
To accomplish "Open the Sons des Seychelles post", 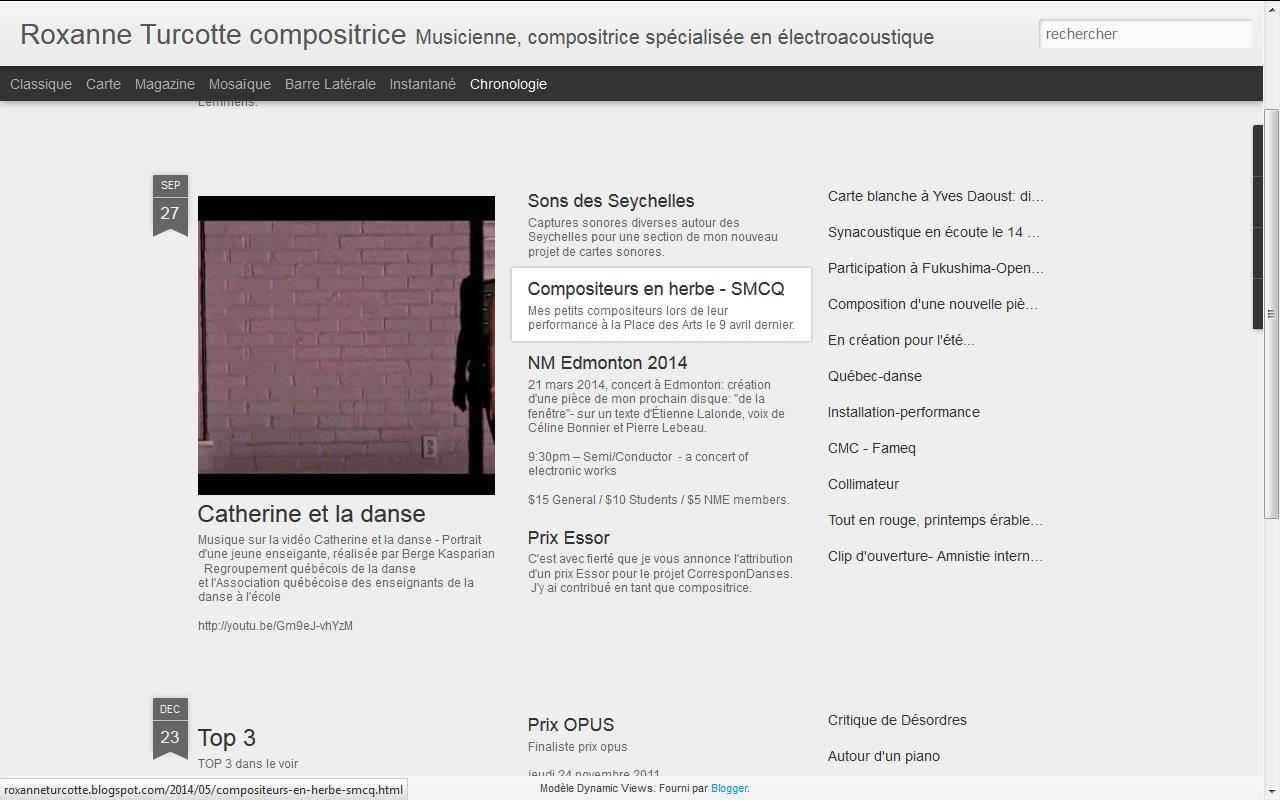I will point(611,201).
